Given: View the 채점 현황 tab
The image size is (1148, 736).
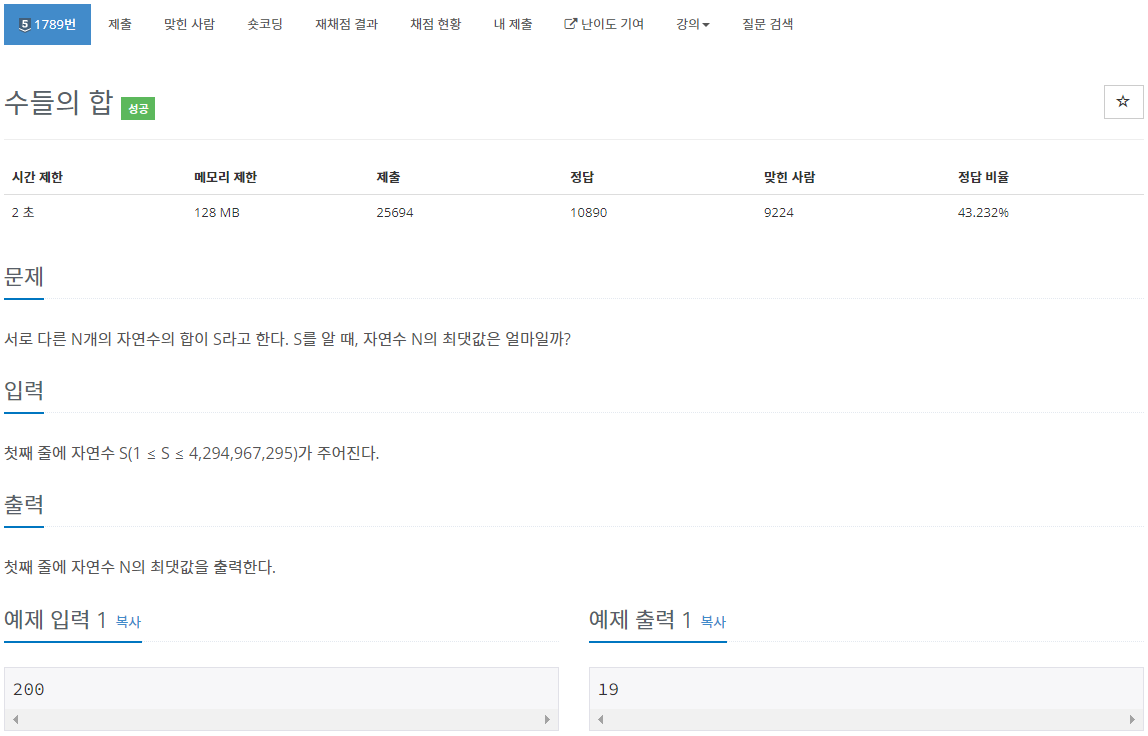Looking at the screenshot, I should tap(436, 24).
